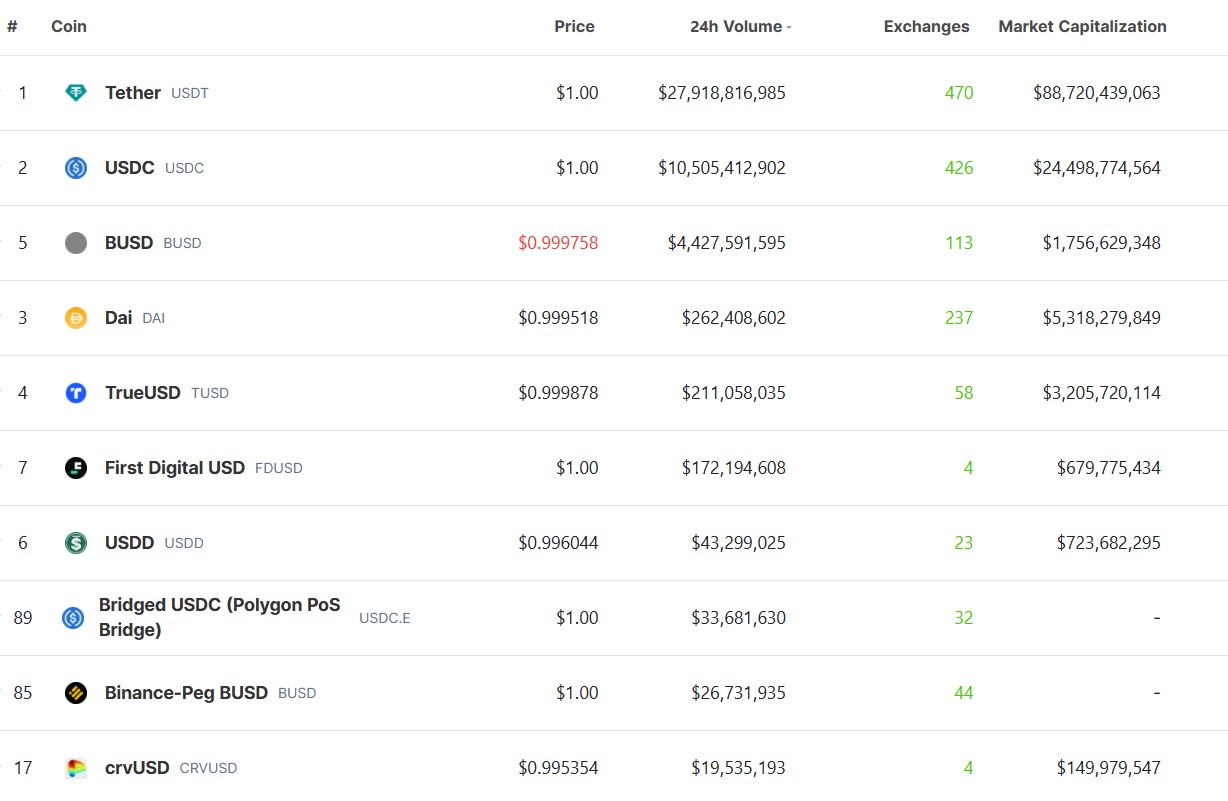Click the First Digital USD logo icon
The width and height of the screenshot is (1228, 801).
(x=76, y=468)
